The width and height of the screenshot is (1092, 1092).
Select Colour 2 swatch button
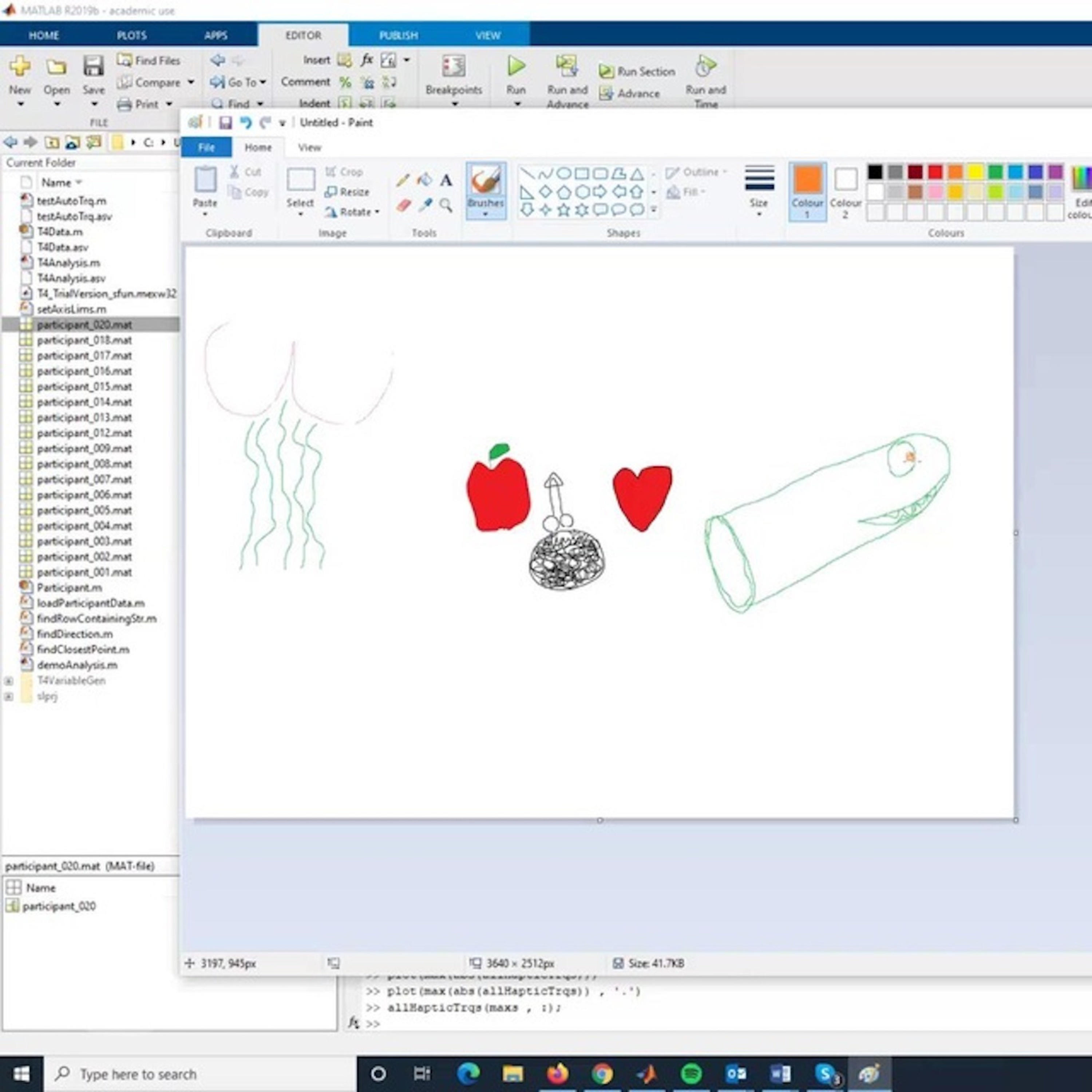[846, 192]
